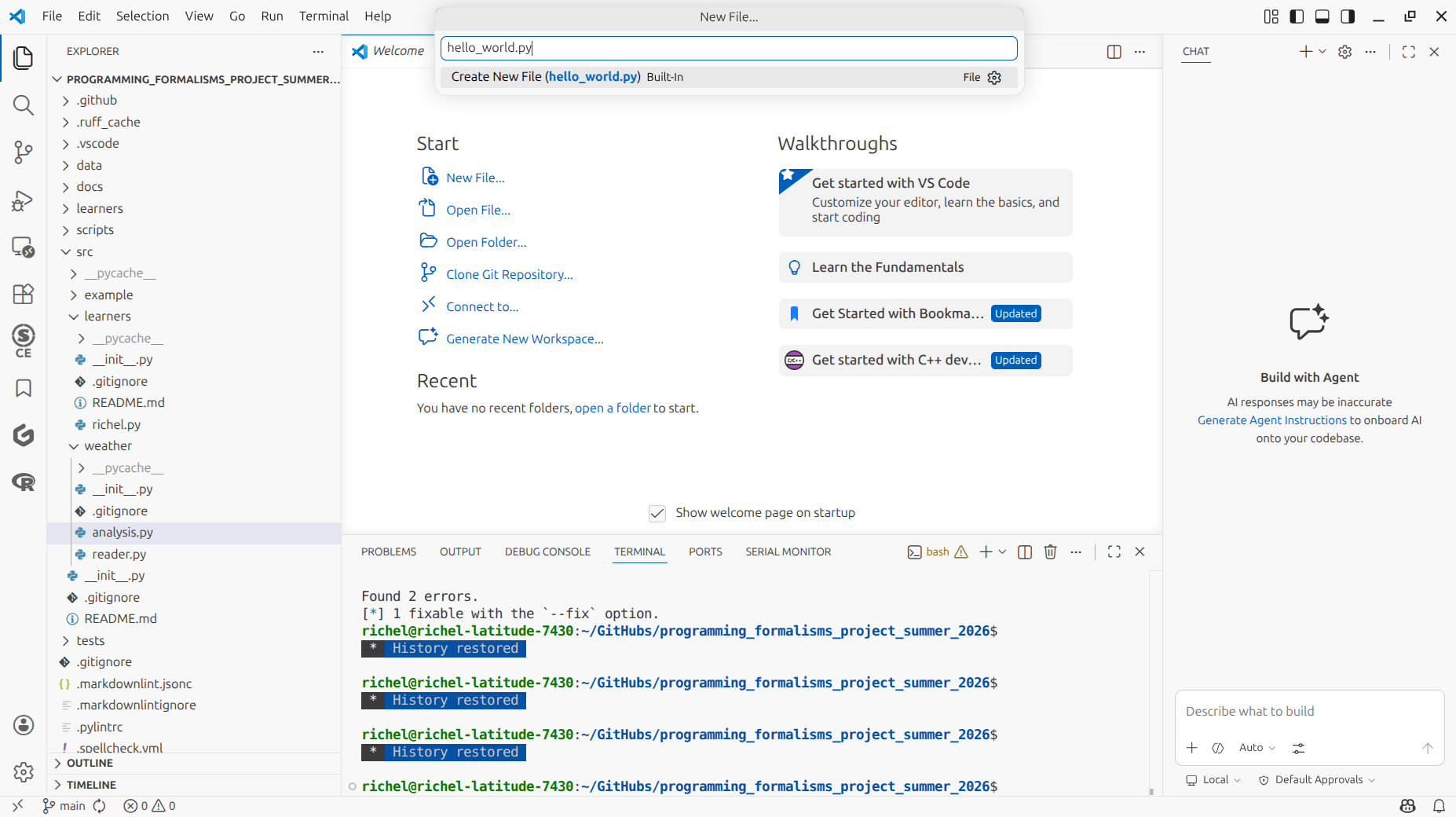The width and height of the screenshot is (1456, 817).
Task: Open the Local session target dropdown
Action: [1213, 780]
